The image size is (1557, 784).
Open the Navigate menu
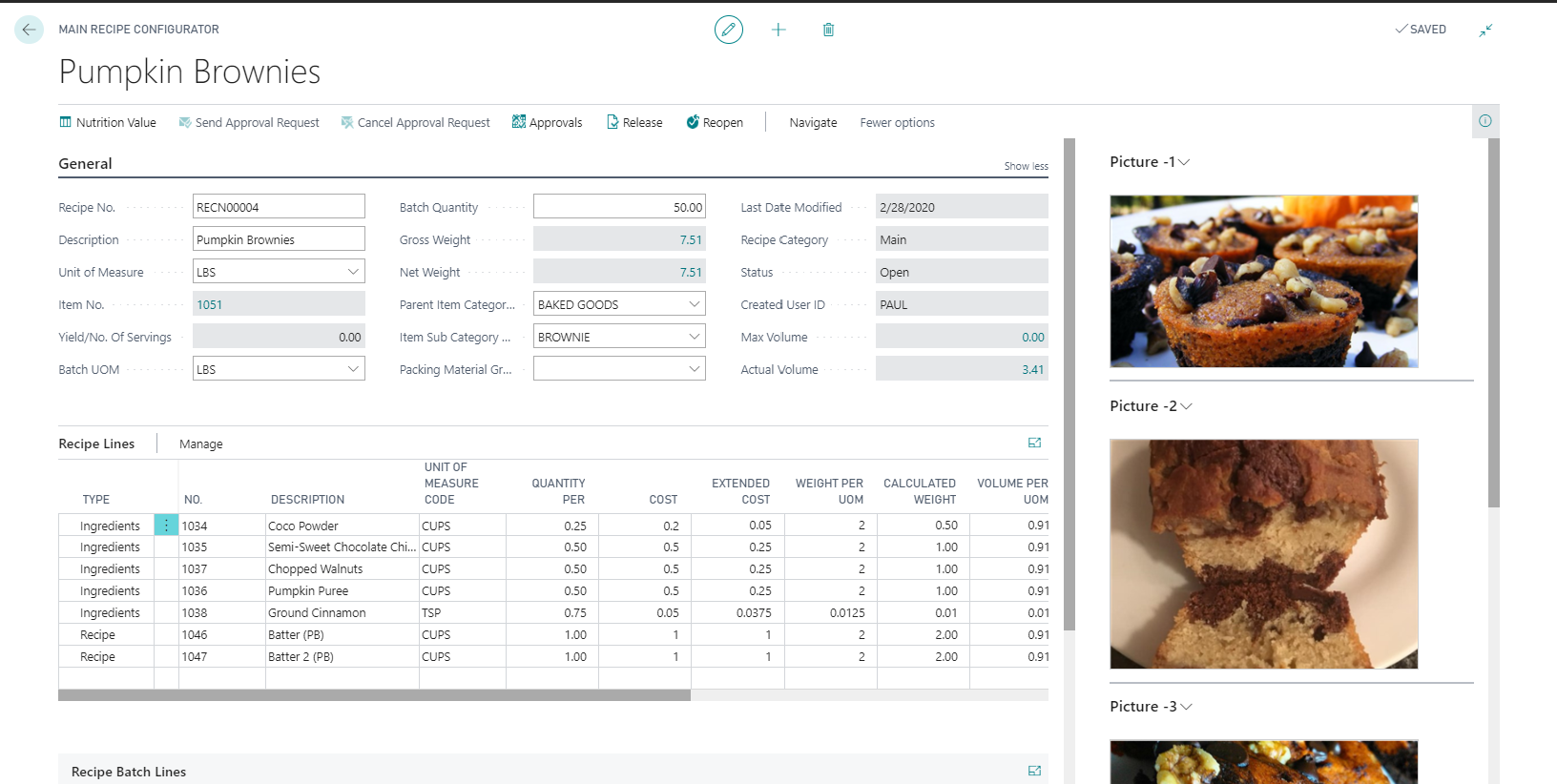click(x=813, y=123)
